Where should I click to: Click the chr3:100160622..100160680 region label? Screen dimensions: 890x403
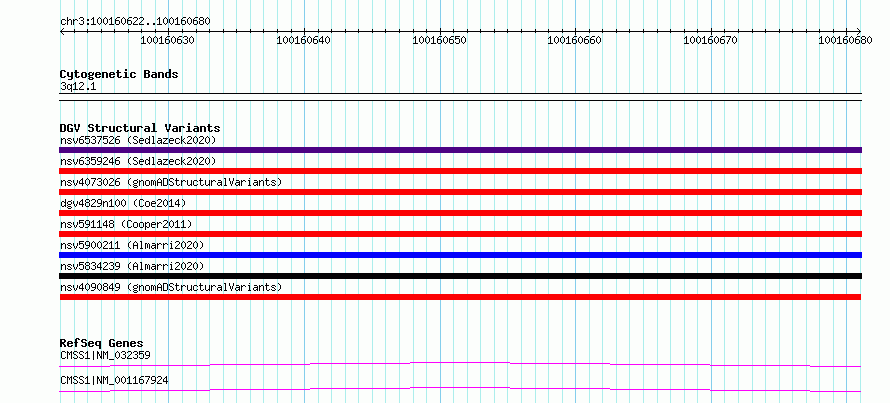tap(135, 22)
